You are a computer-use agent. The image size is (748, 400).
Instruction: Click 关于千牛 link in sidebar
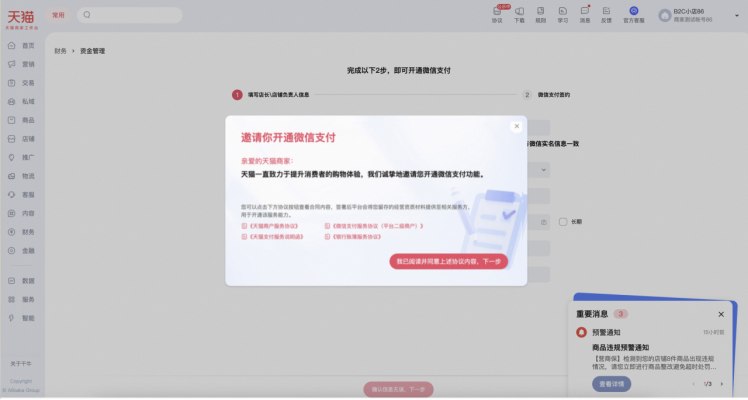point(21,364)
